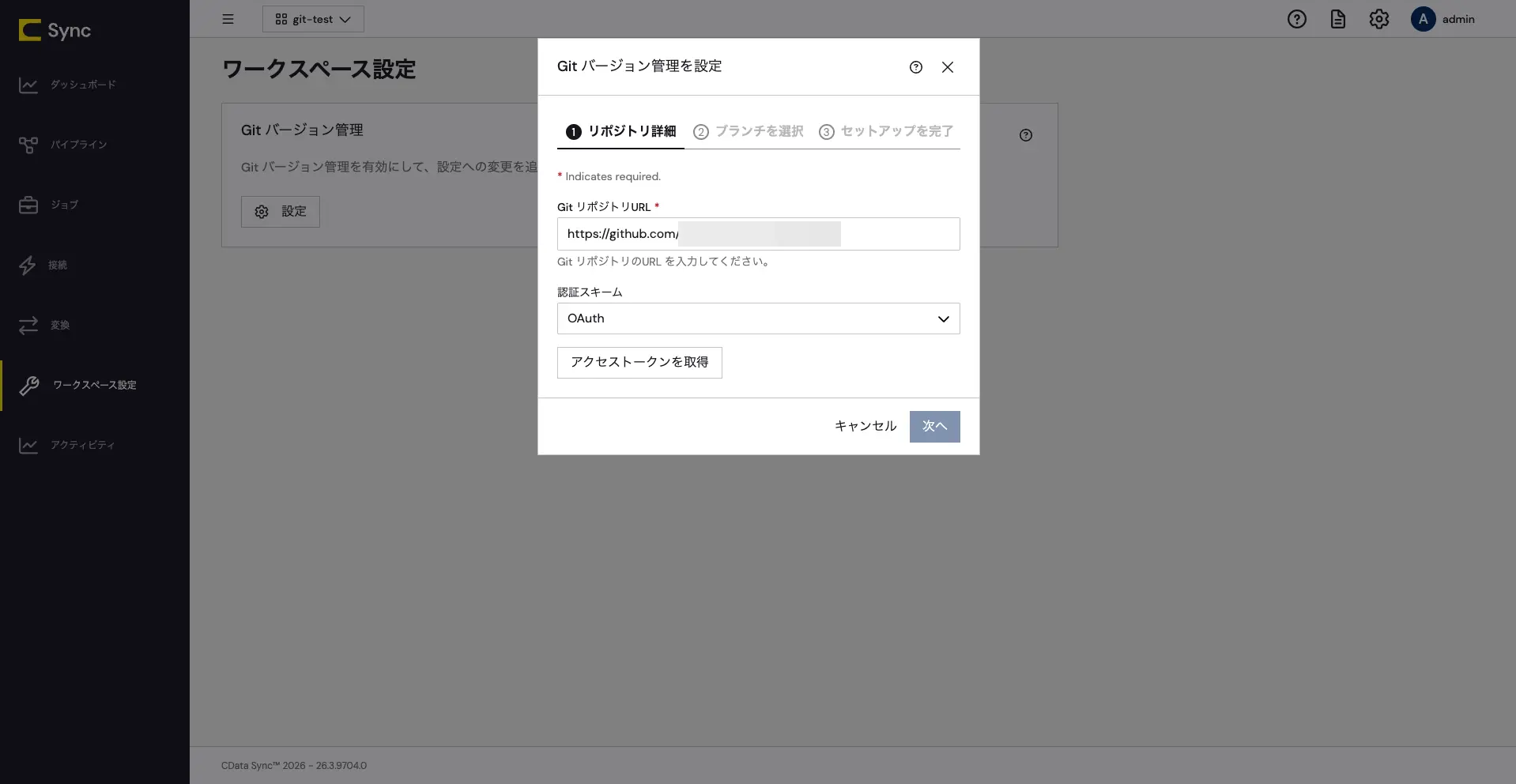Click the admin avatar icon

[x=1423, y=19]
